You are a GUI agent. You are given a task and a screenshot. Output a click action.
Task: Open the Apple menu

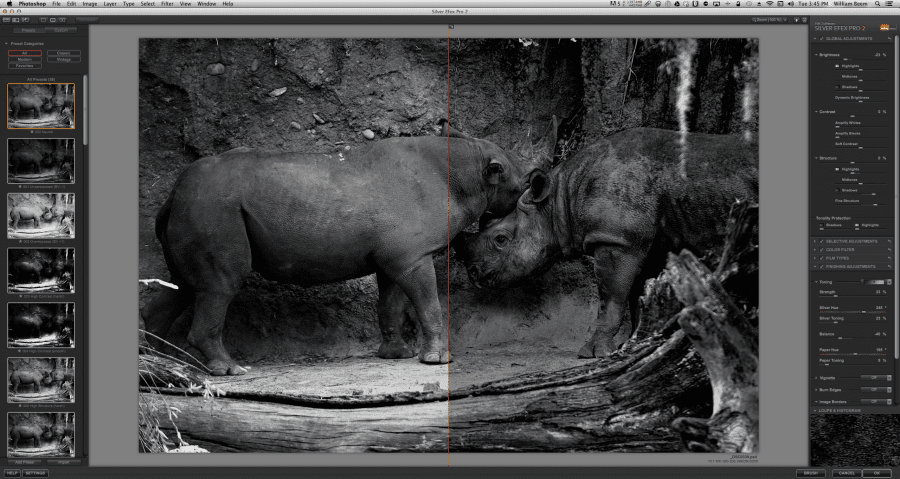tap(9, 3)
